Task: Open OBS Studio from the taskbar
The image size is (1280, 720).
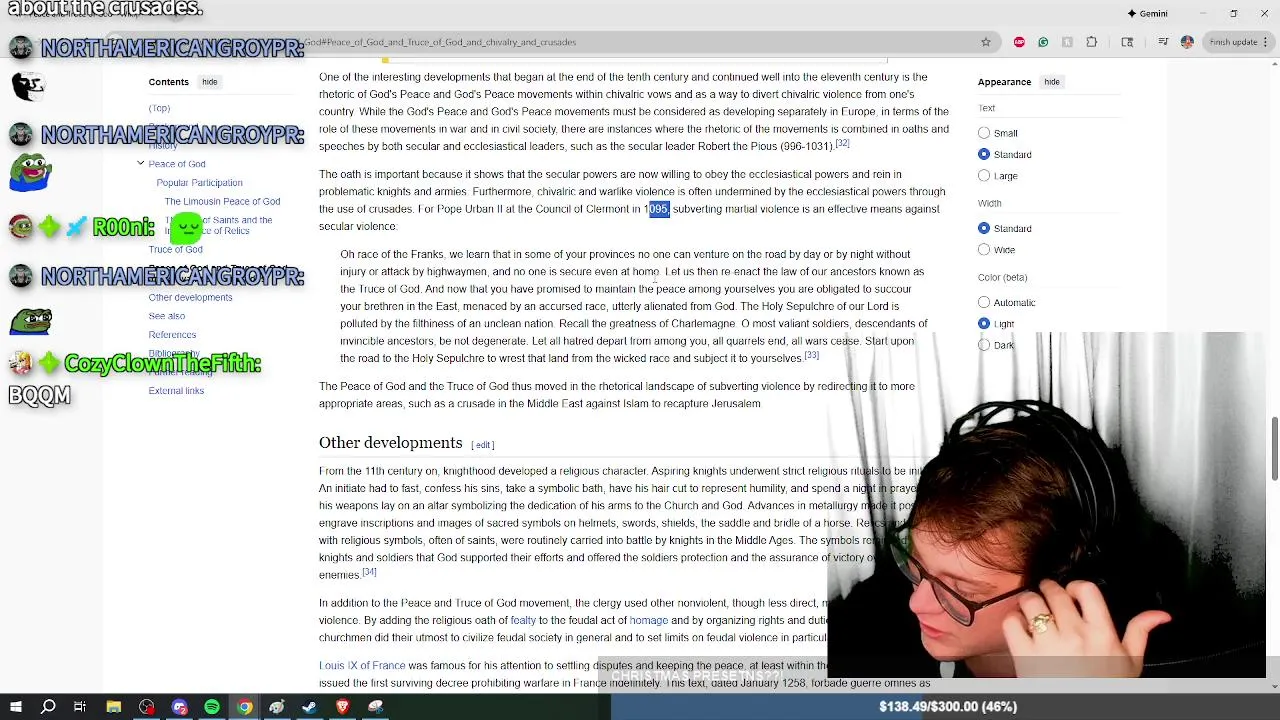Action: coord(147,707)
